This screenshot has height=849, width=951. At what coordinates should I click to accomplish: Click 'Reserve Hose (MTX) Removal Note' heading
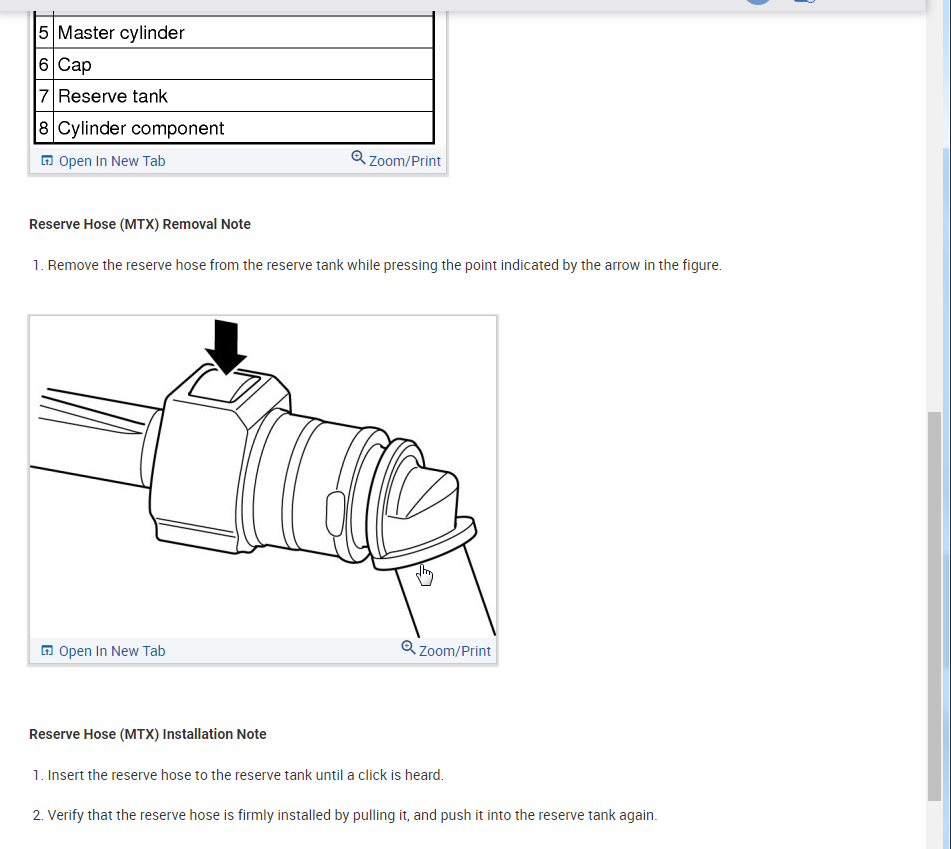coord(140,224)
